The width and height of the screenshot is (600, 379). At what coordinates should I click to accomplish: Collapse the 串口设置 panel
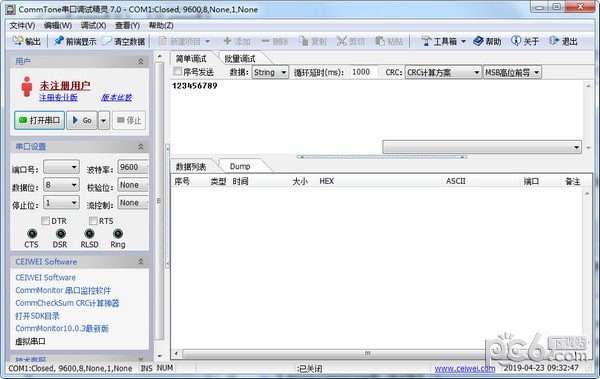click(x=141, y=147)
